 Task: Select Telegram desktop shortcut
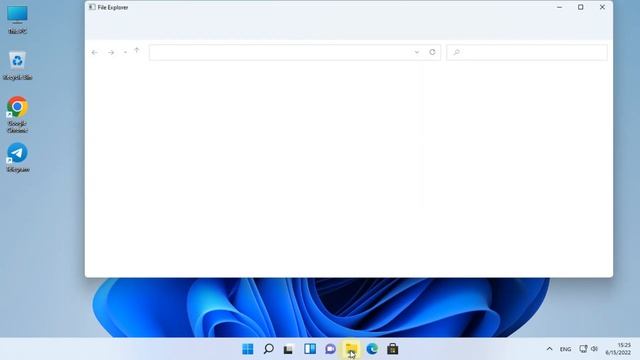[17, 157]
